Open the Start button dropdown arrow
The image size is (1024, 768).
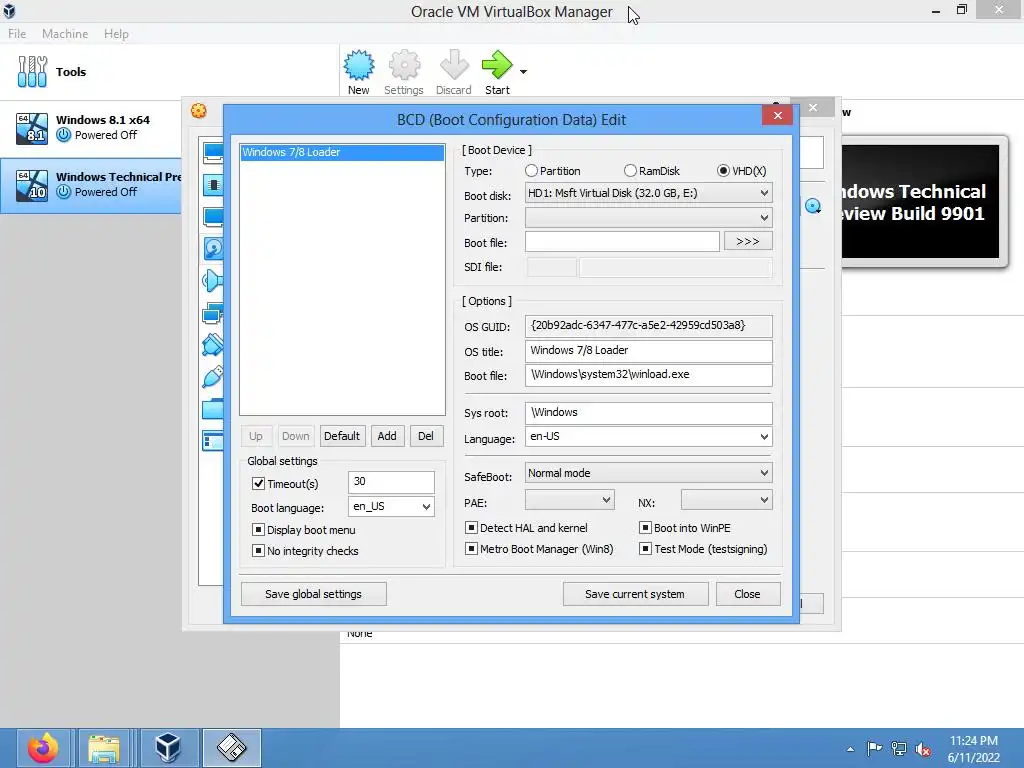point(523,72)
